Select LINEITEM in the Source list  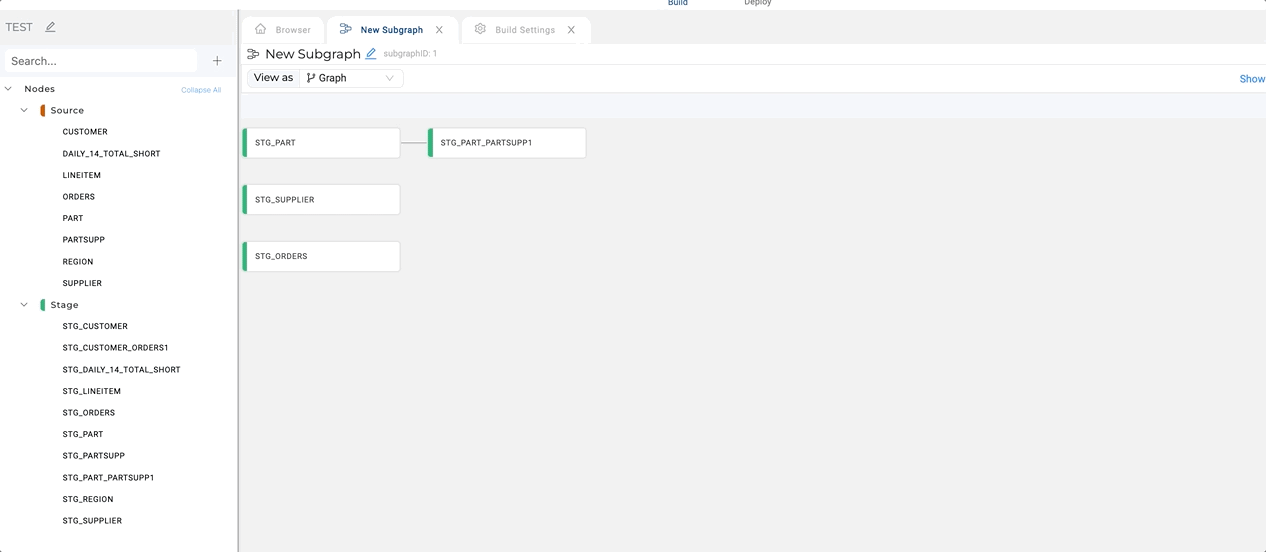point(81,175)
